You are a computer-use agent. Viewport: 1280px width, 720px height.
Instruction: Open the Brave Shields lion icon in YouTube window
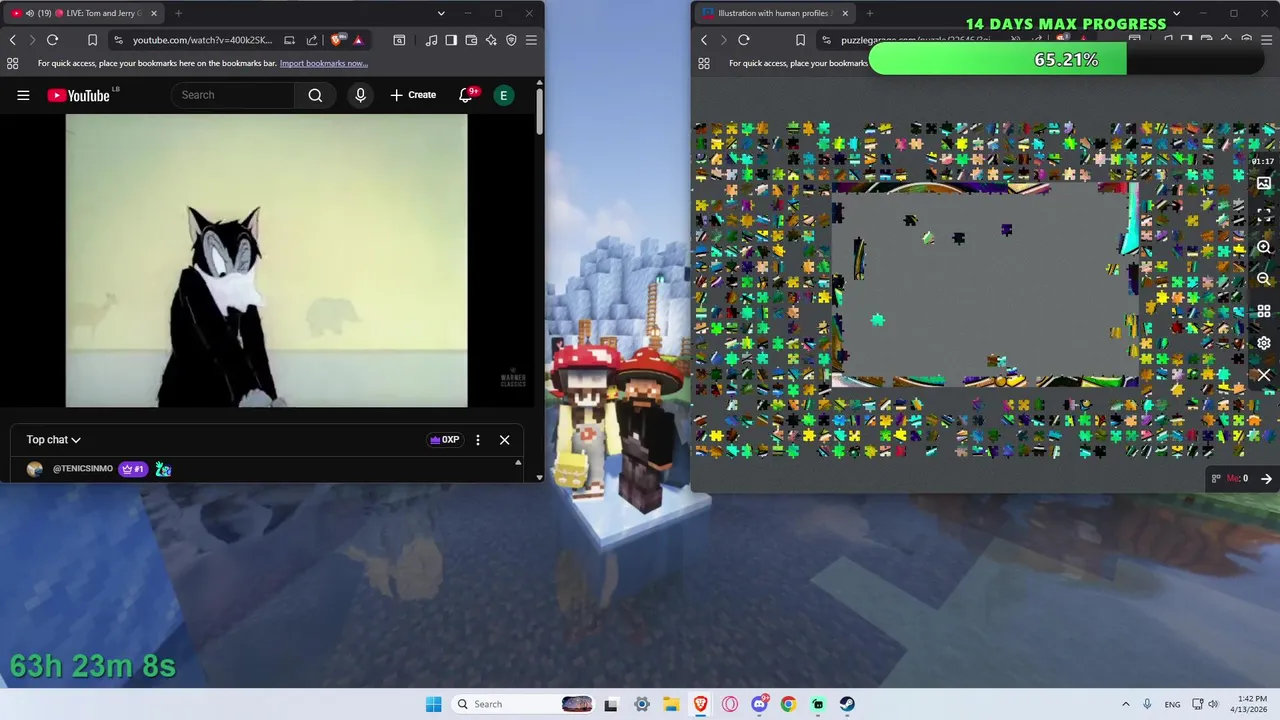coord(337,40)
